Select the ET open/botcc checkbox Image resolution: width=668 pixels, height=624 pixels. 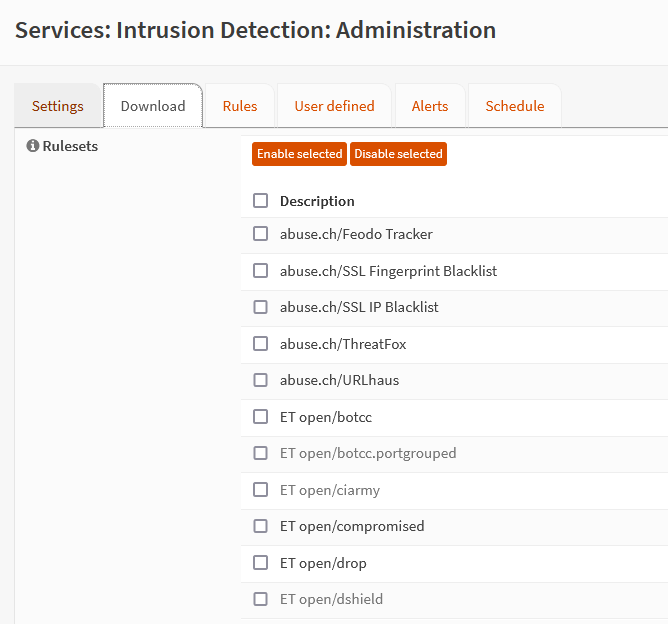coord(261,417)
